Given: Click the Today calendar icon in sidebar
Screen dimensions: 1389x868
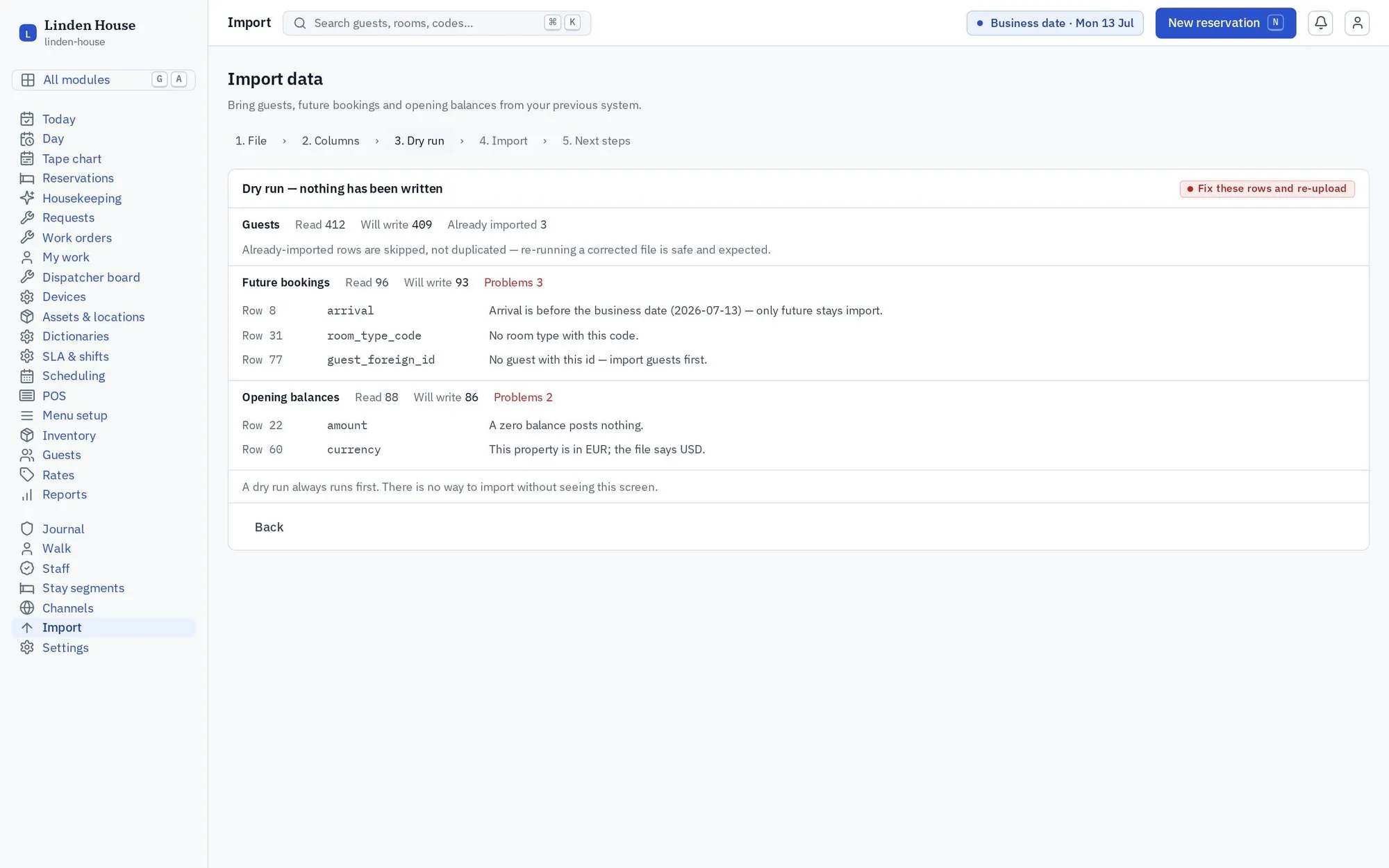Looking at the screenshot, I should 27,119.
